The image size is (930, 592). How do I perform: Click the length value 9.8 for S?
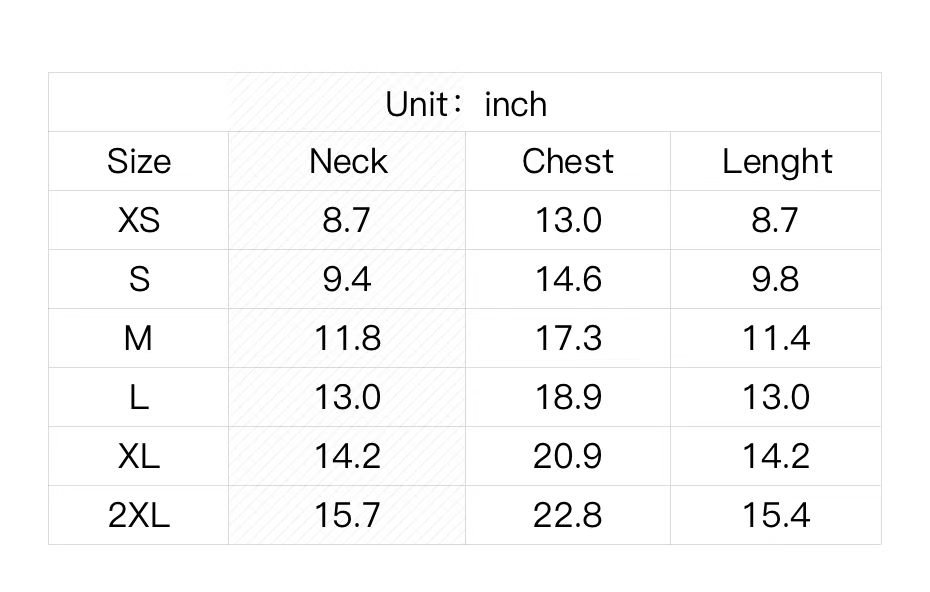point(776,280)
